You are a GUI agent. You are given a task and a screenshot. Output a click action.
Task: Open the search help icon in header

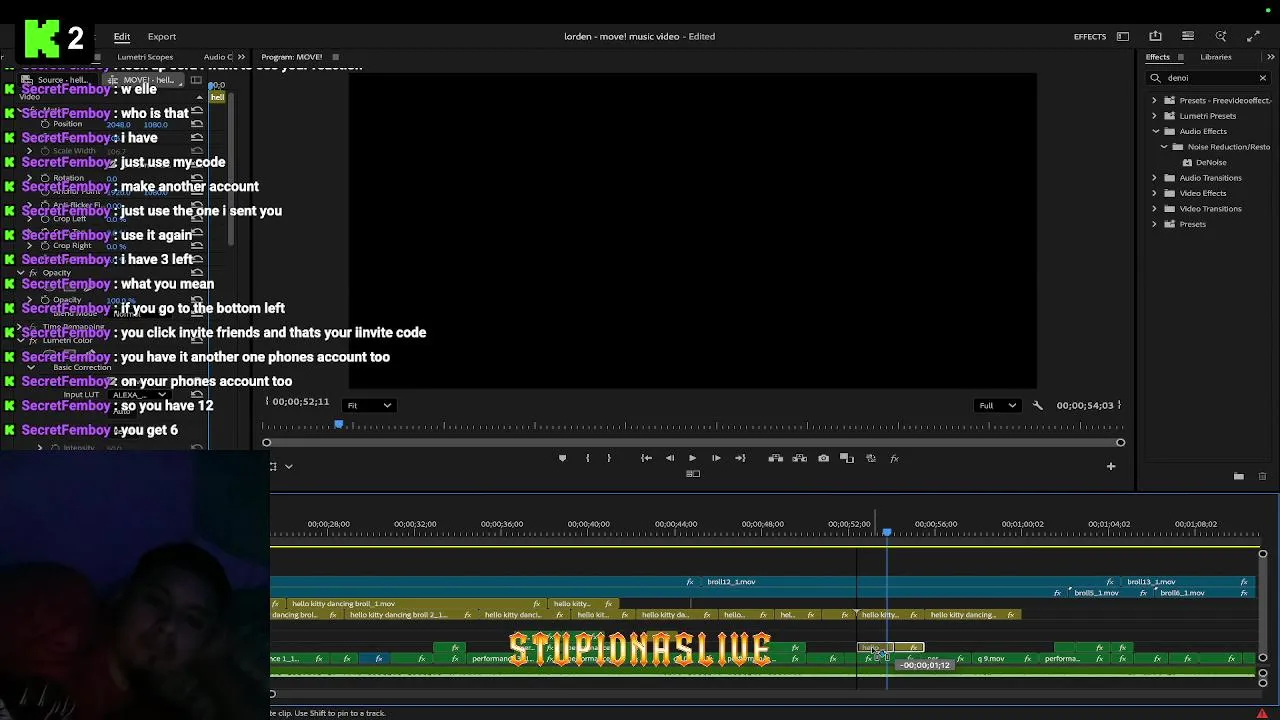tap(1221, 36)
